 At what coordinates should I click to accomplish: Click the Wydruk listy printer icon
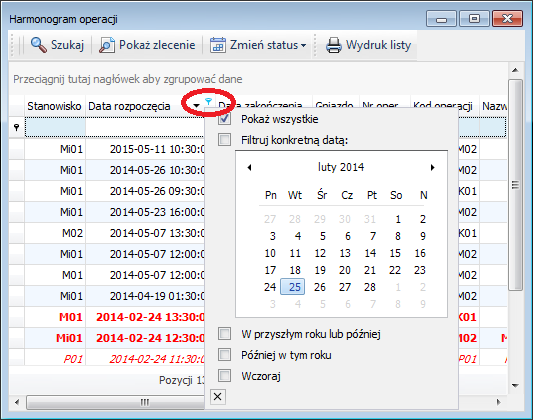tap(333, 45)
